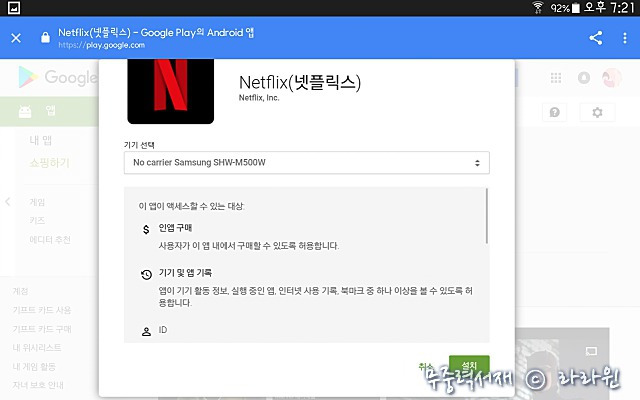Click the 기기 및 앱 기록 heading
This screenshot has height=400, width=640.
pyautogui.click(x=185, y=273)
